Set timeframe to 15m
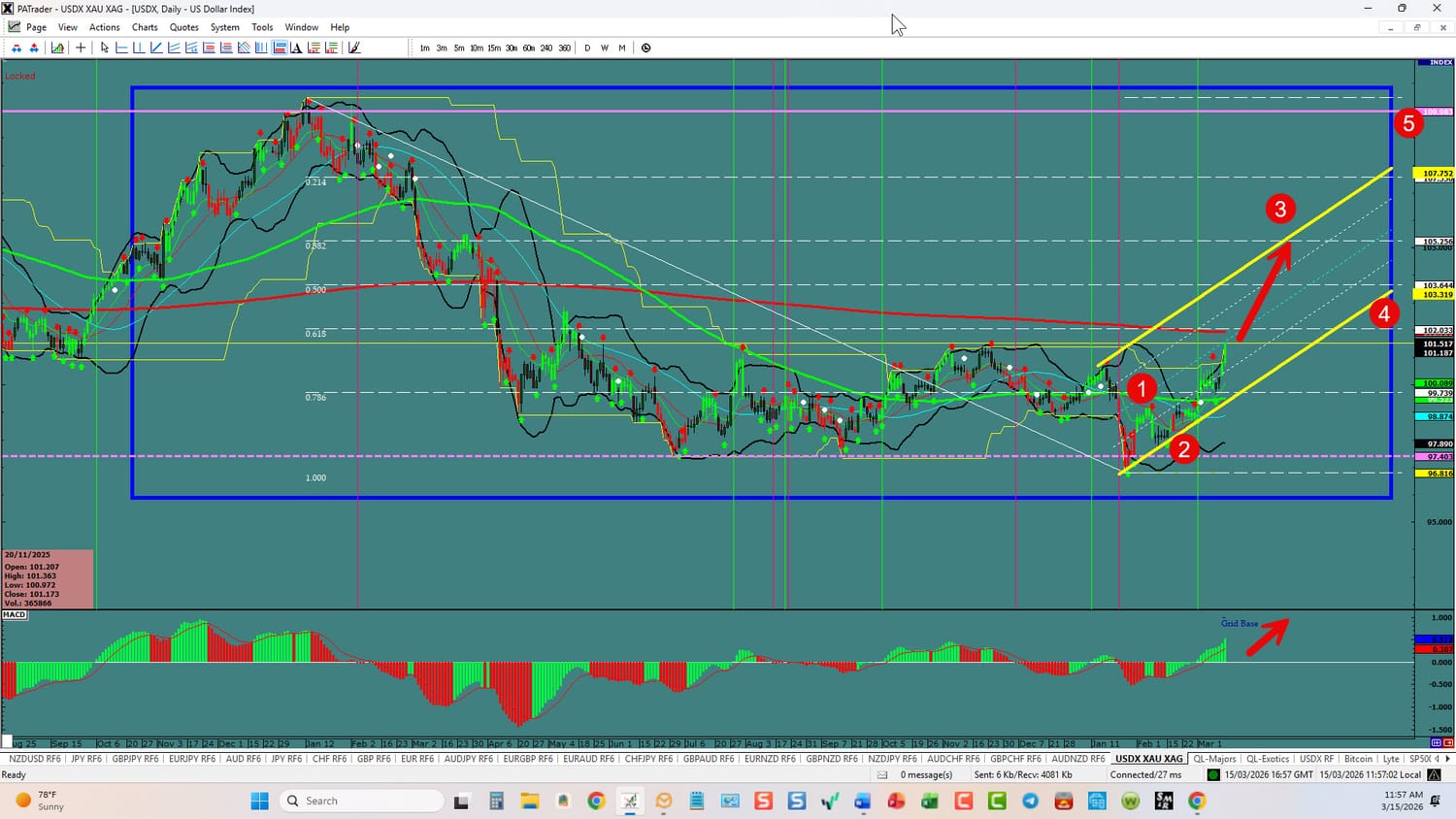 (x=494, y=48)
